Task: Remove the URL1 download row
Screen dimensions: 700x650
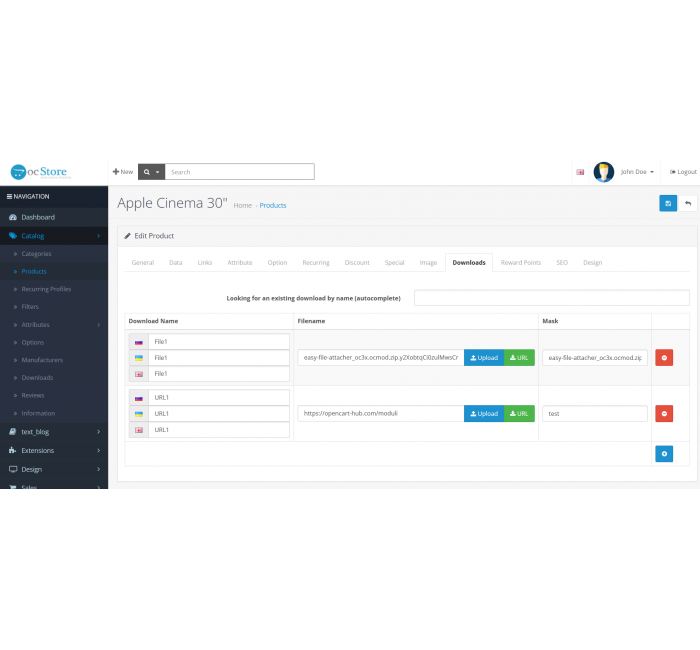Action: pos(664,413)
